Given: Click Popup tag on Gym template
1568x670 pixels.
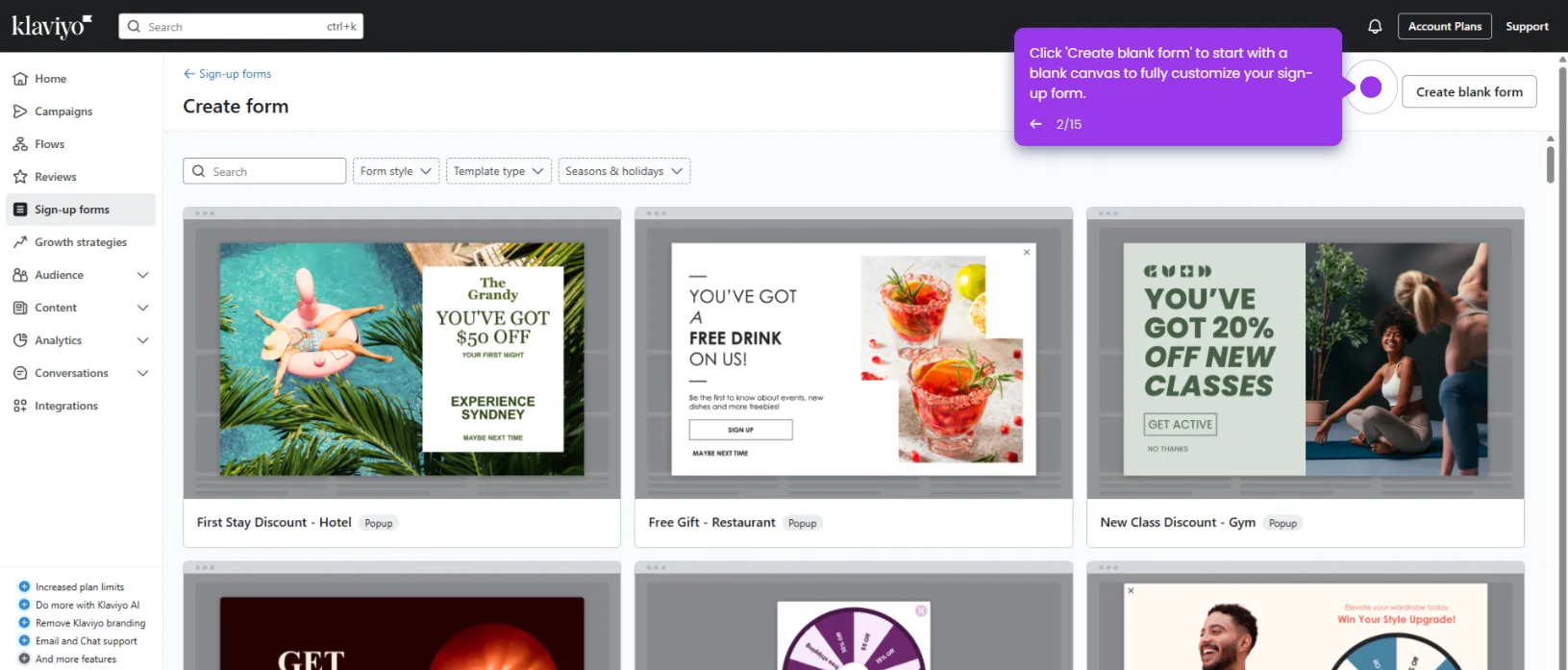Looking at the screenshot, I should (x=1282, y=523).
